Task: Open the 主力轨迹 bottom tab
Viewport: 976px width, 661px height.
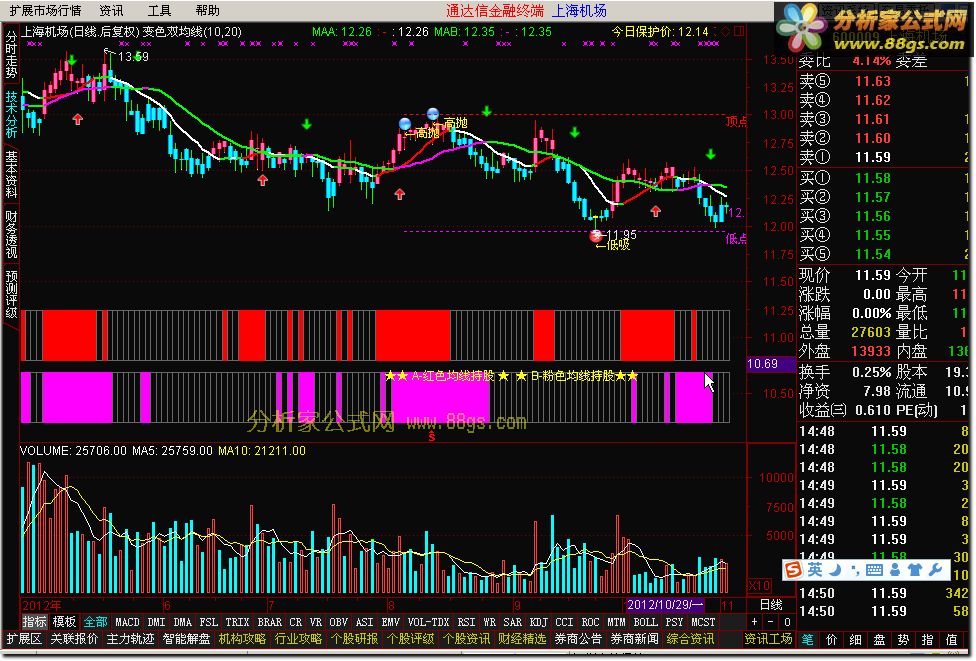Action: point(130,639)
